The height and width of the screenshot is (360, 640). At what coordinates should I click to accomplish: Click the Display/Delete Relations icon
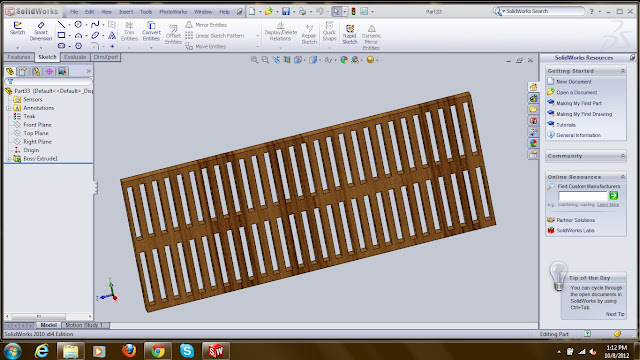281,31
